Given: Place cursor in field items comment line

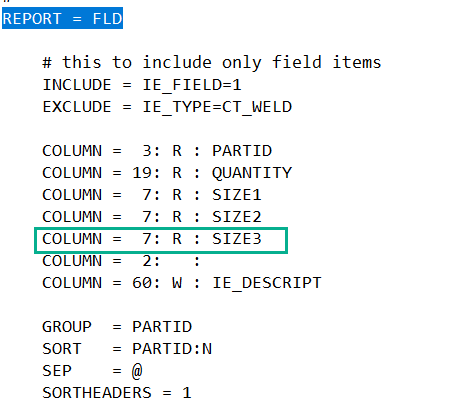Looking at the screenshot, I should [x=212, y=62].
